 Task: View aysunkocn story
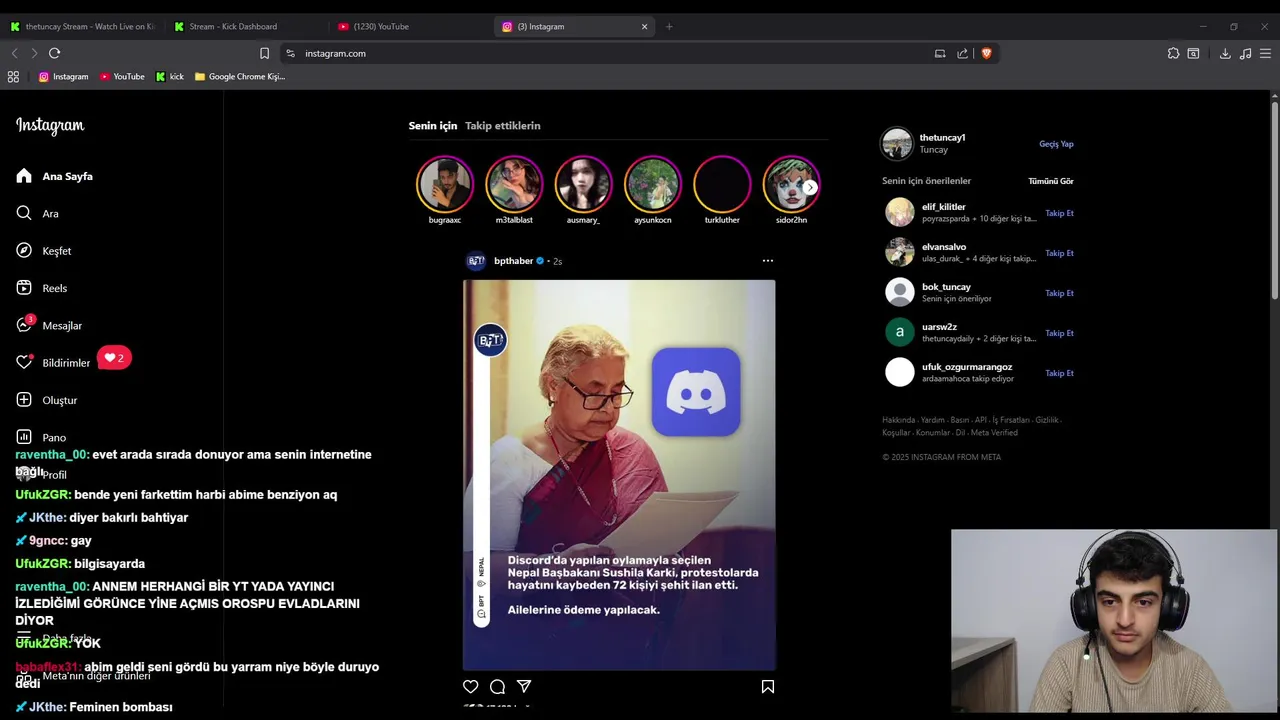[x=653, y=184]
